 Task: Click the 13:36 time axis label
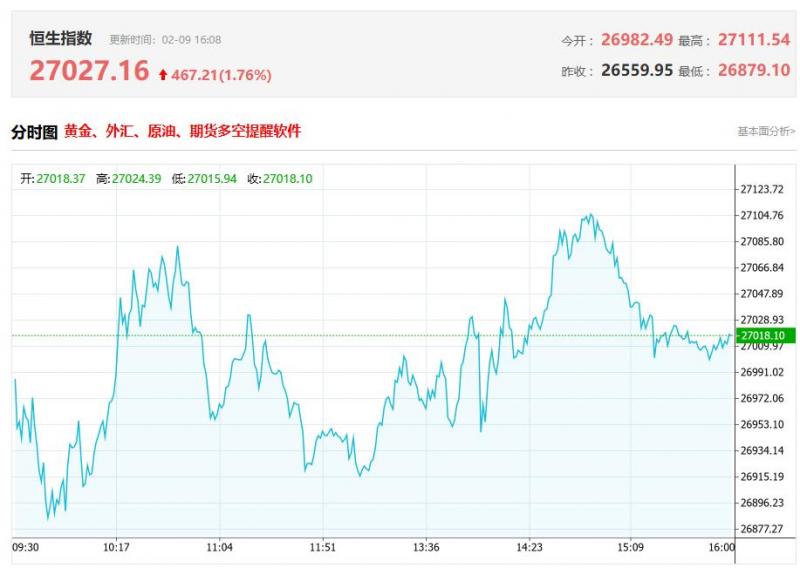pos(426,547)
